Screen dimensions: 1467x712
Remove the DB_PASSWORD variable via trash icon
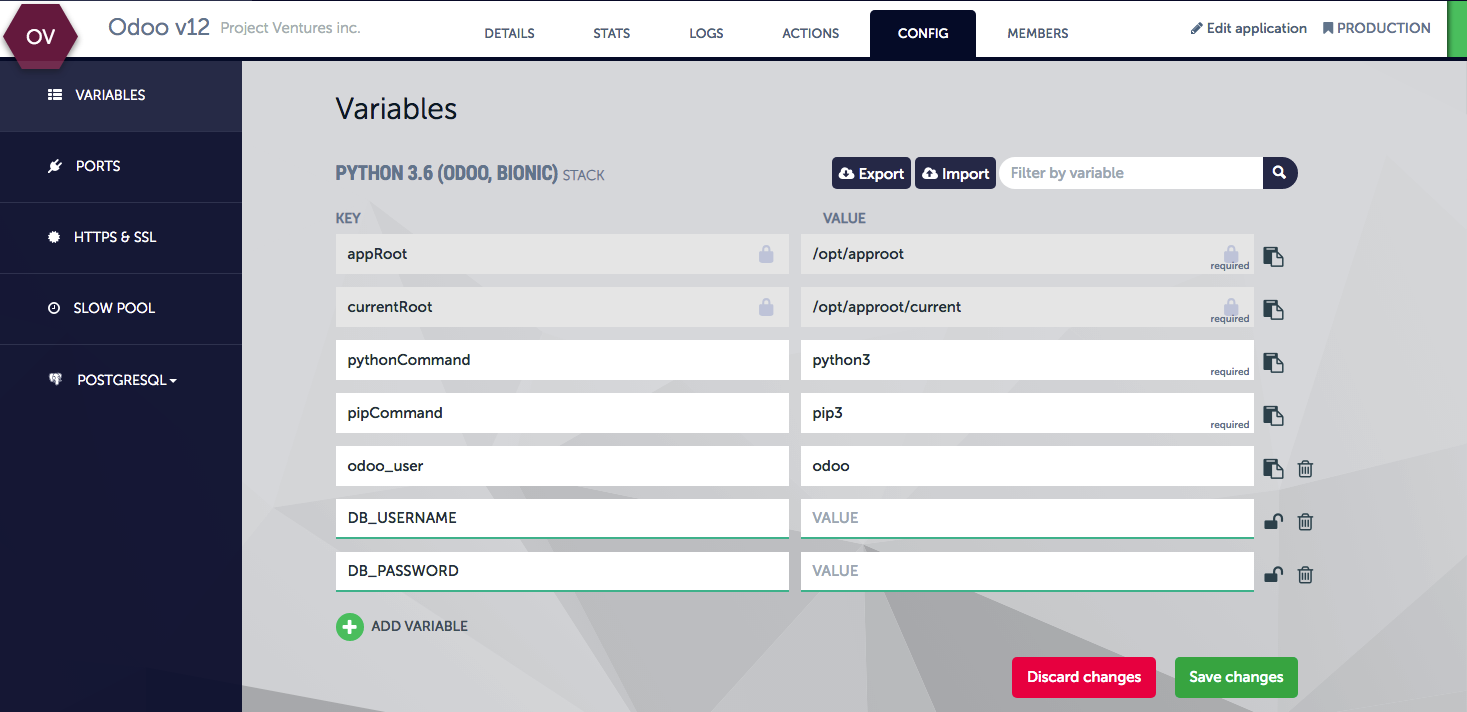[1305, 574]
